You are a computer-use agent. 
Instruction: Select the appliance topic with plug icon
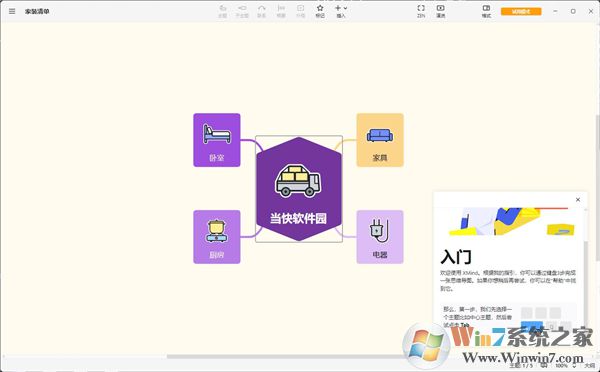point(380,237)
